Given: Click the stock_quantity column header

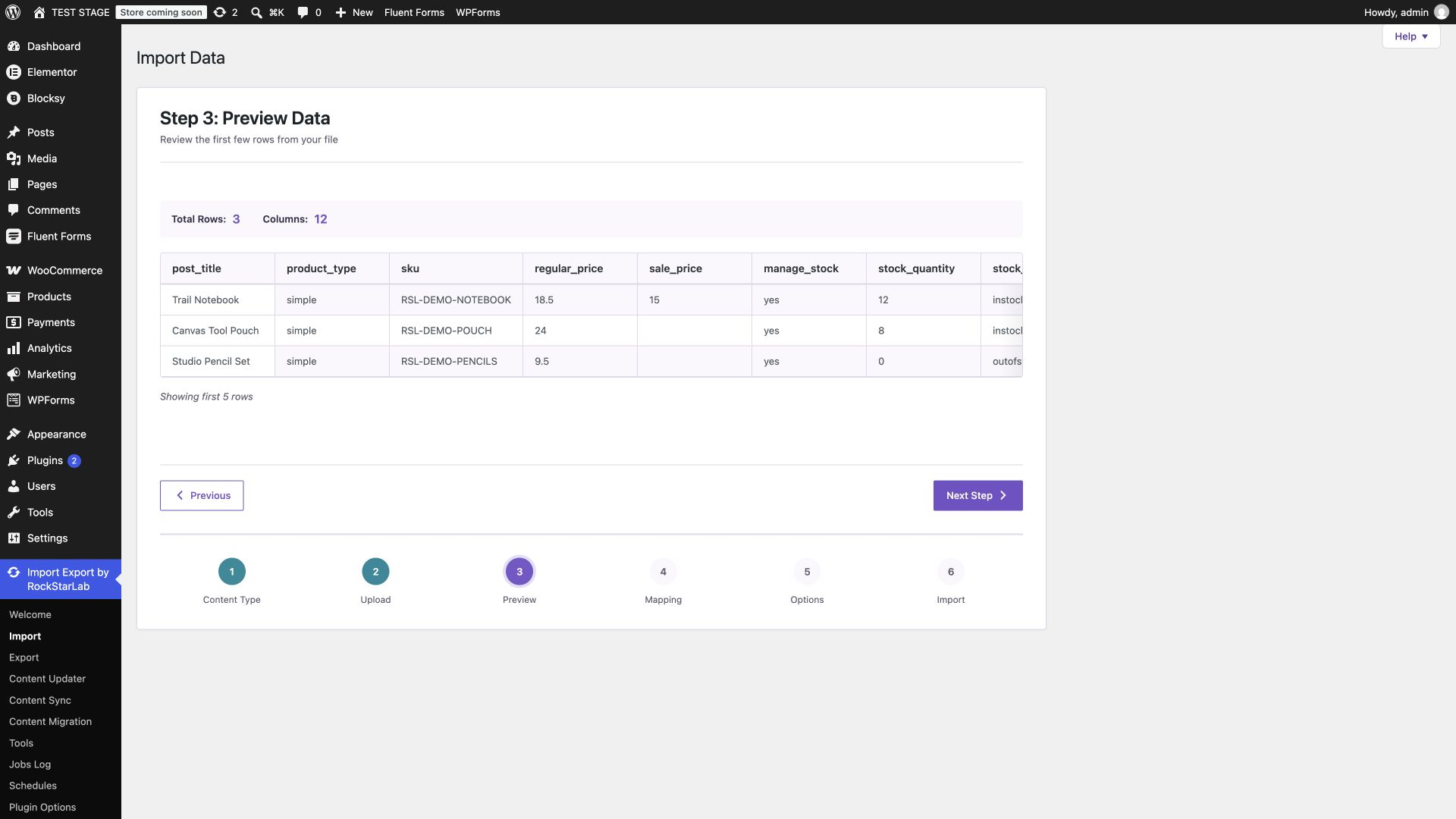Looking at the screenshot, I should pos(923,268).
